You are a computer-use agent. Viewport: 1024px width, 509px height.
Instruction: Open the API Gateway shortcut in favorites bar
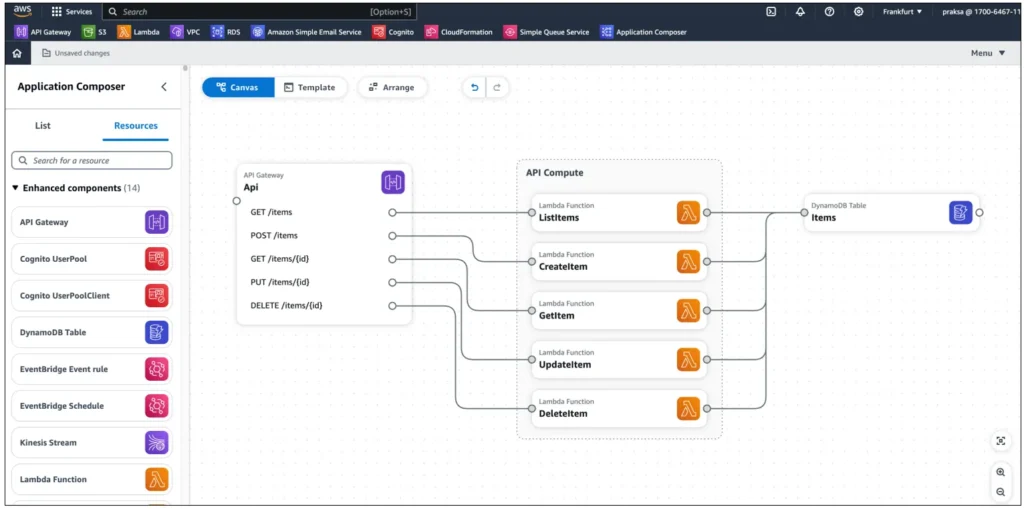pos(43,31)
